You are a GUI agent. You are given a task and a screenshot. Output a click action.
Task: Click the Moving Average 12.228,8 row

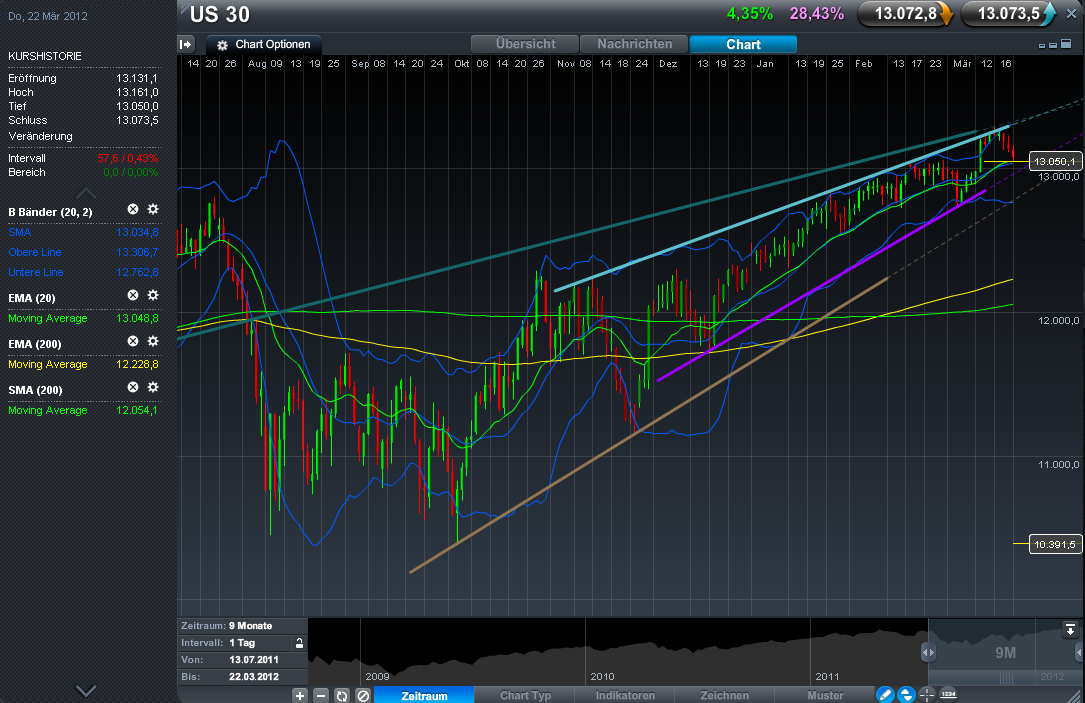83,364
